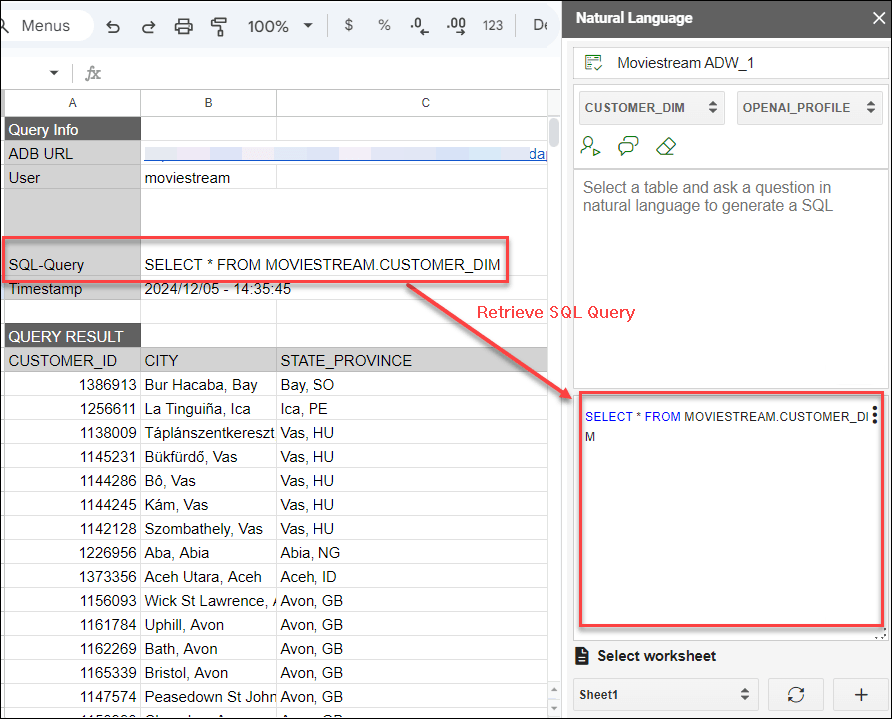The image size is (892, 719).
Task: Apply percent format icon
Action: coord(384,27)
